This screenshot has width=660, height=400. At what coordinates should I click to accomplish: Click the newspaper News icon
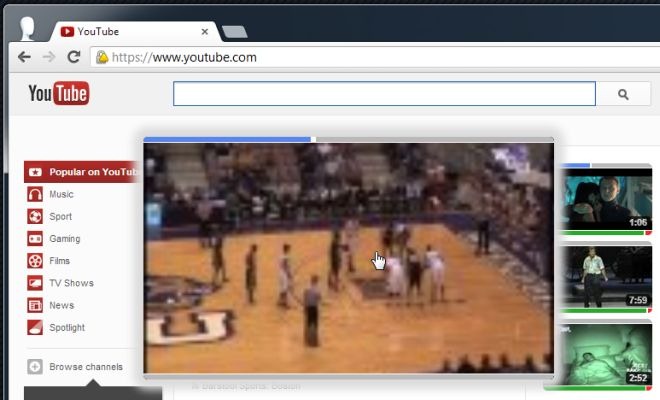click(x=35, y=305)
